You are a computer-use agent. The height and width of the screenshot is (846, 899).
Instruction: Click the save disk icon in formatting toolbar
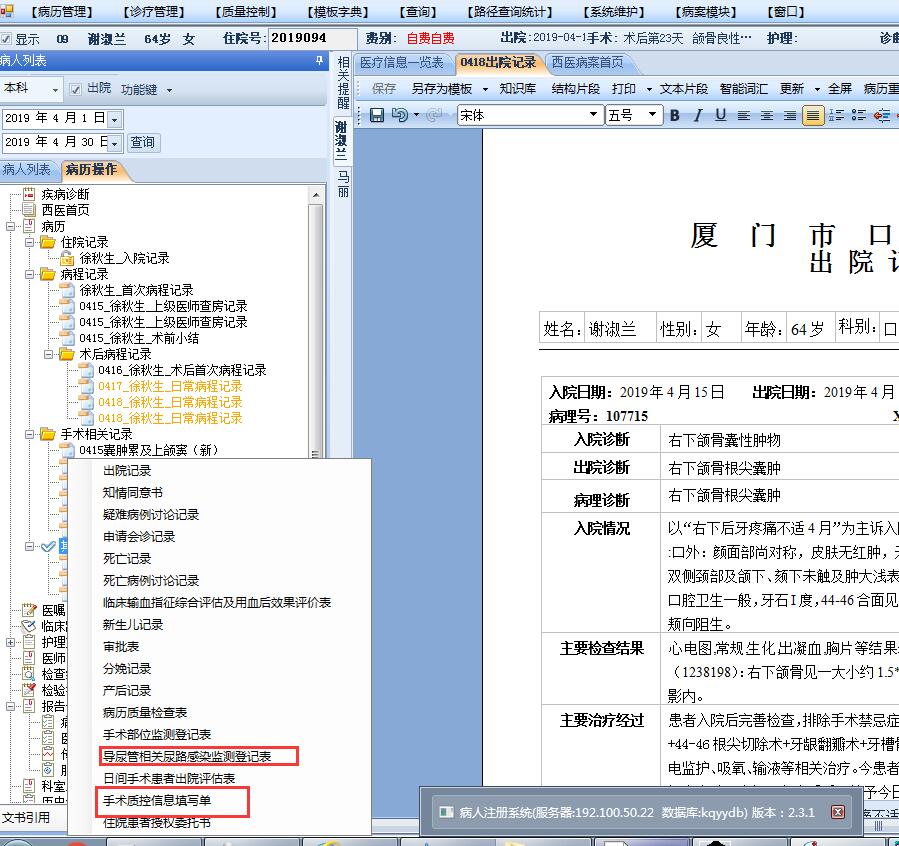377,115
